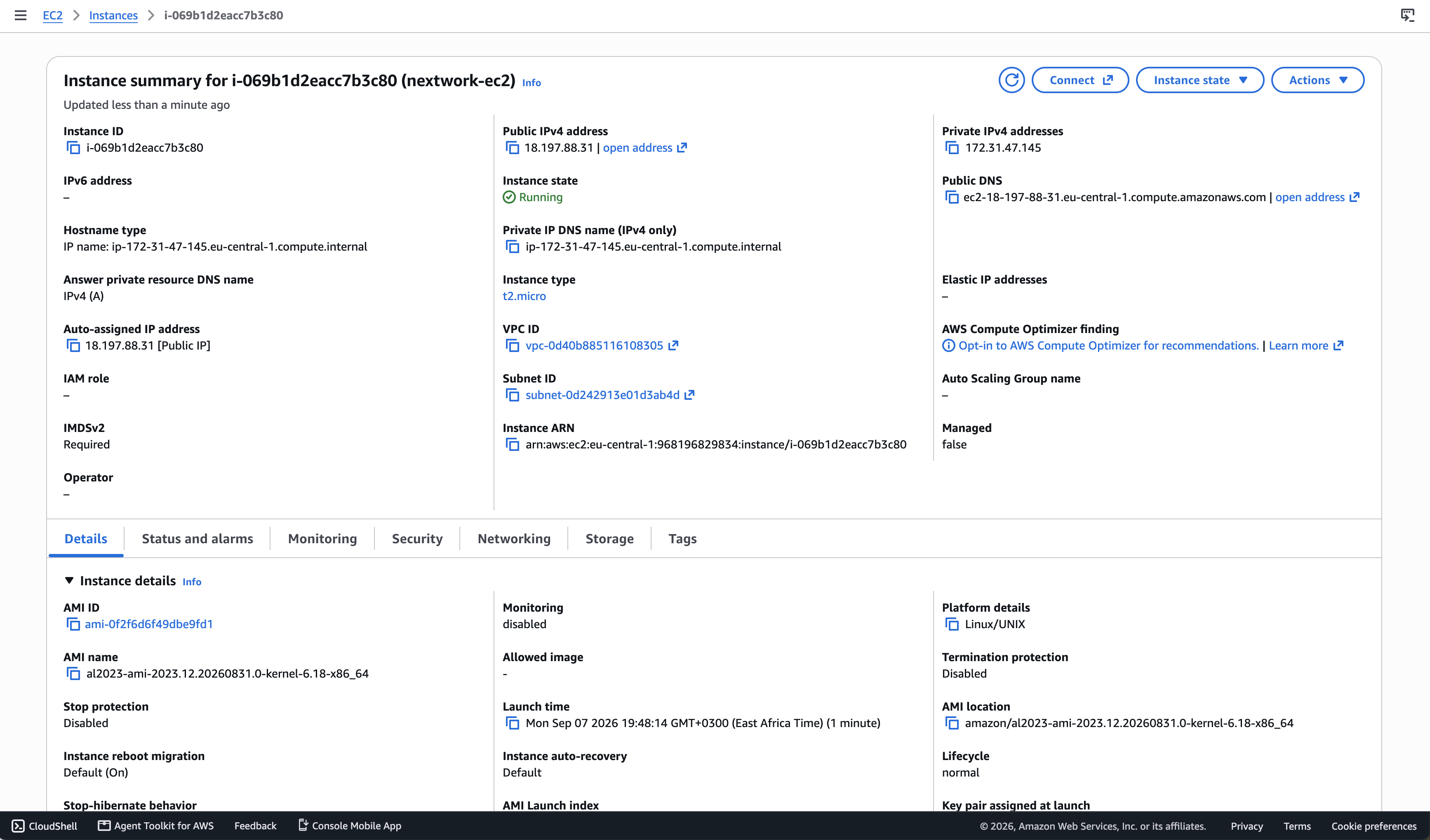Click the Default (On) reboot migration value
Image resolution: width=1430 pixels, height=840 pixels.
[96, 772]
